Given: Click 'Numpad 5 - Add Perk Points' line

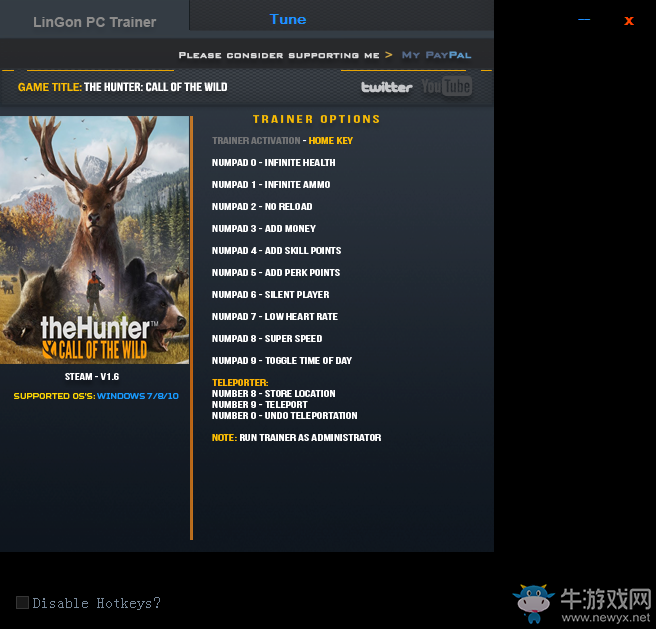Looking at the screenshot, I should [x=276, y=273].
